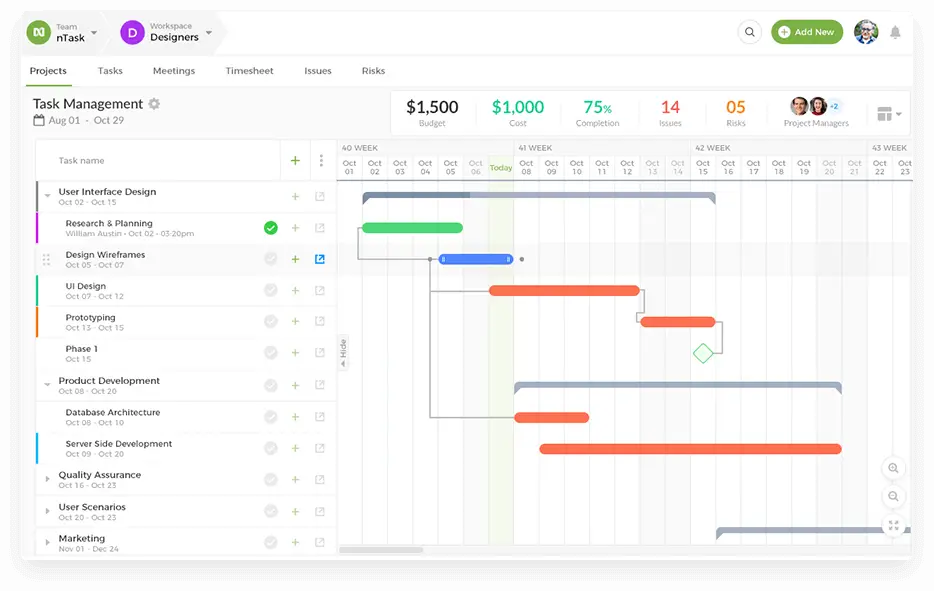The height and width of the screenshot is (591, 934).
Task: Expand the Quality Assurance group
Action: [47, 480]
